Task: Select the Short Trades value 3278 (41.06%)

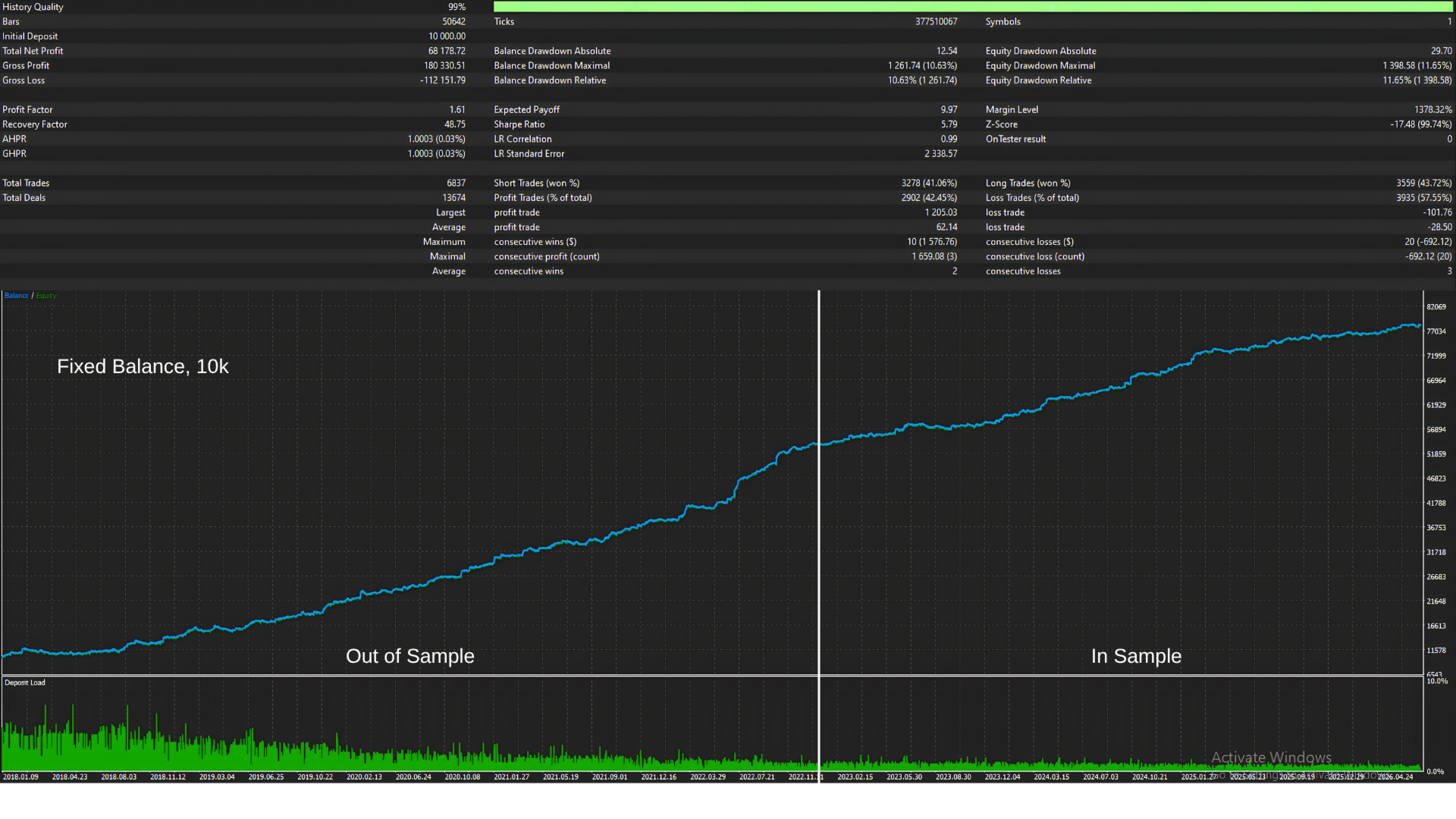Action: pyautogui.click(x=929, y=184)
